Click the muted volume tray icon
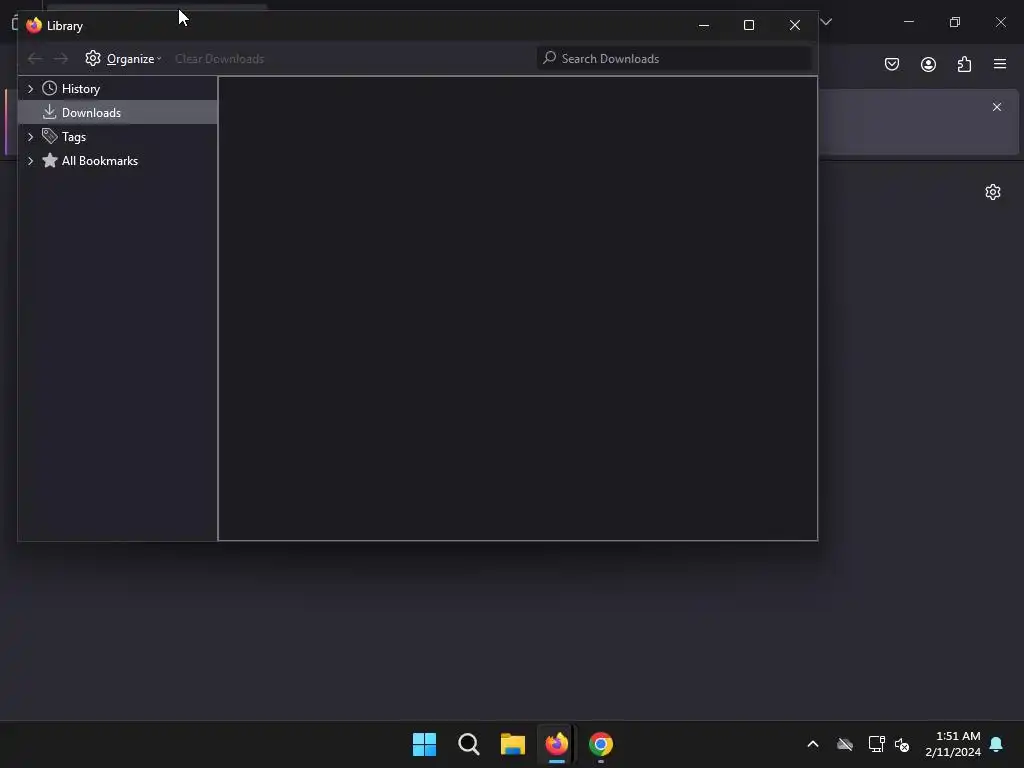The image size is (1024, 768). pyautogui.click(x=902, y=744)
